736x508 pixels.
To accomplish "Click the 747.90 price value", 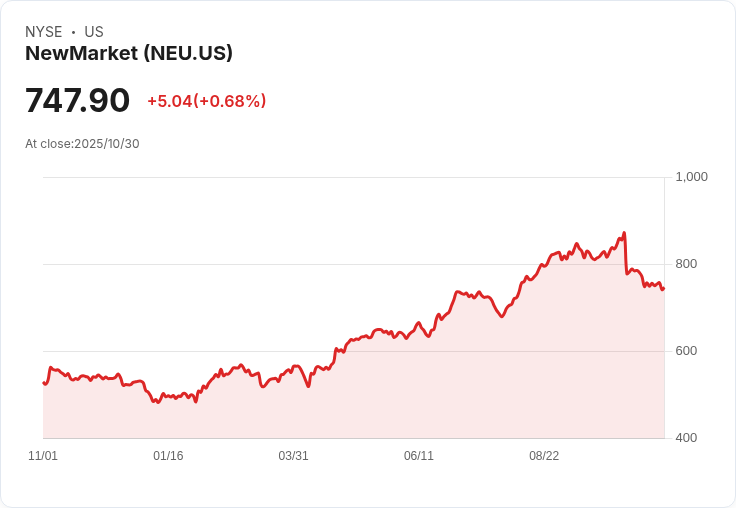I will tap(77, 100).
